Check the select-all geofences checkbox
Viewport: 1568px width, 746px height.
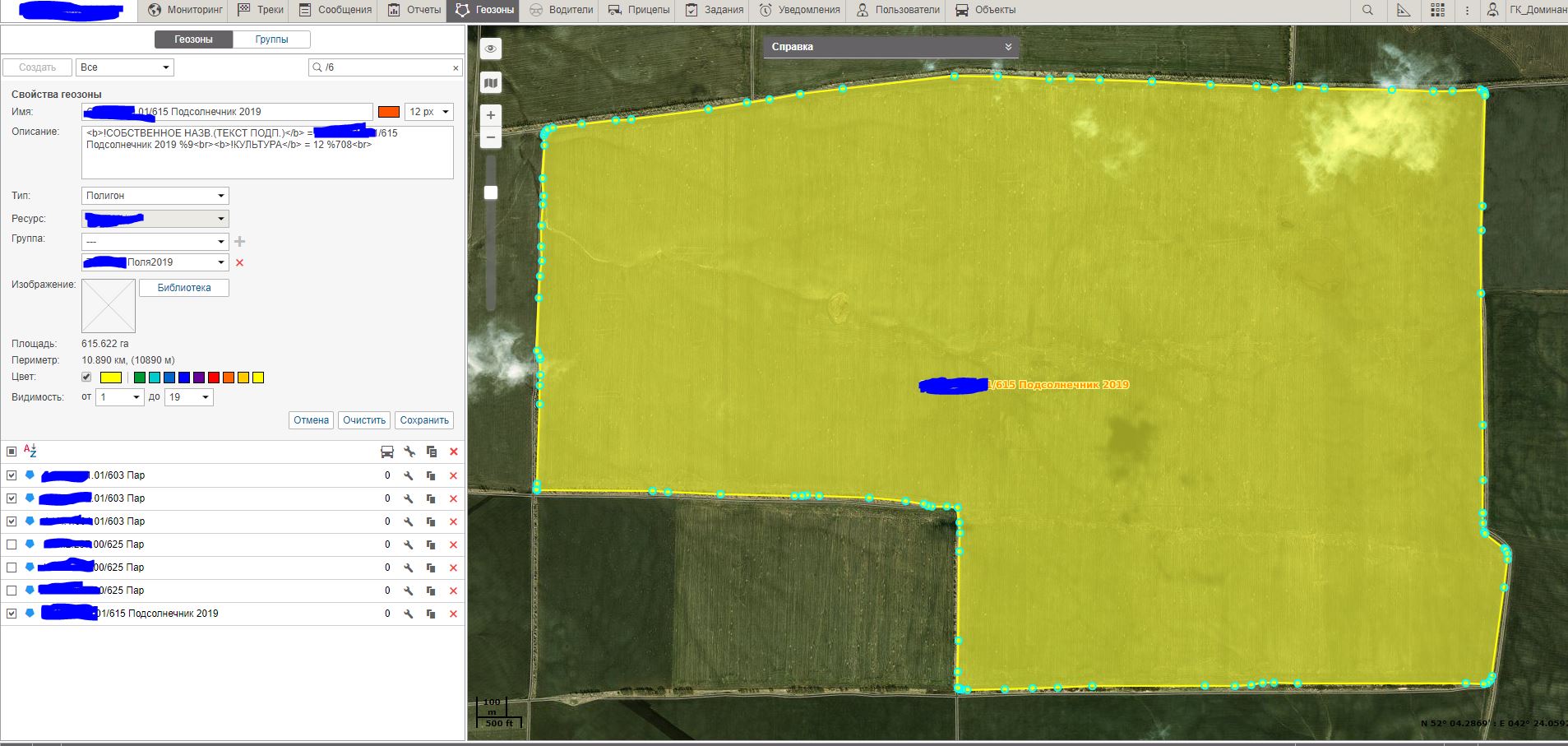pos(12,452)
